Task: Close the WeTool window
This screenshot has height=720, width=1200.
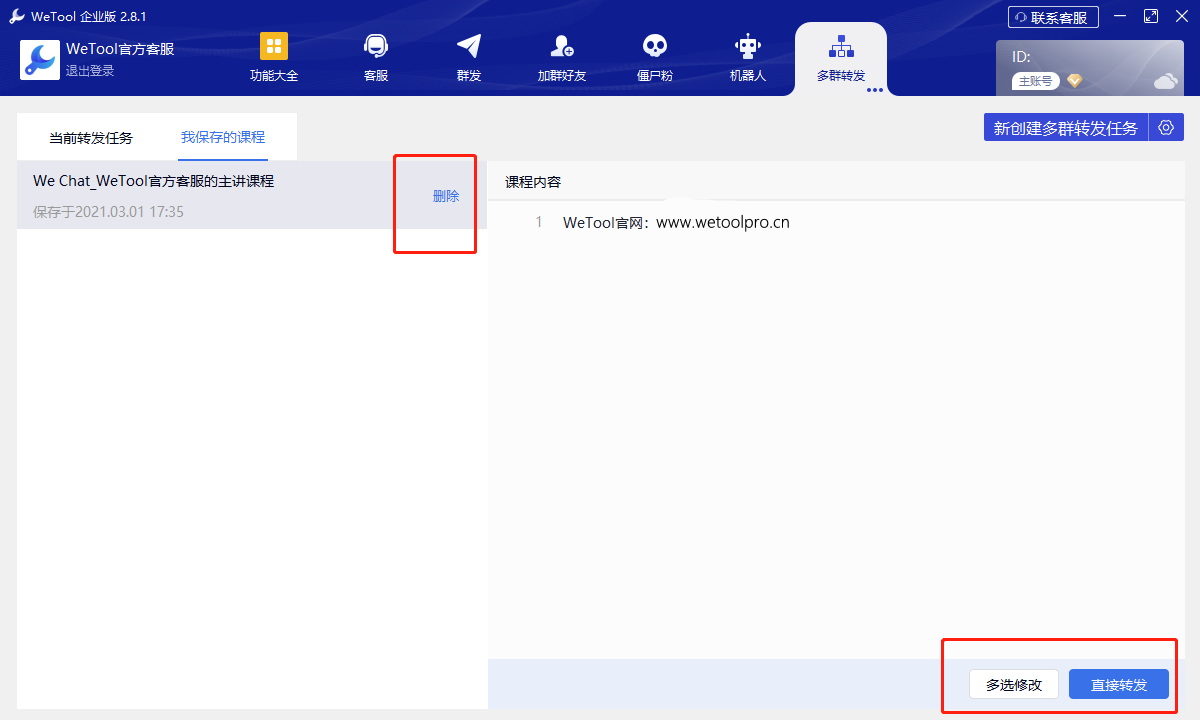Action: [x=1181, y=17]
